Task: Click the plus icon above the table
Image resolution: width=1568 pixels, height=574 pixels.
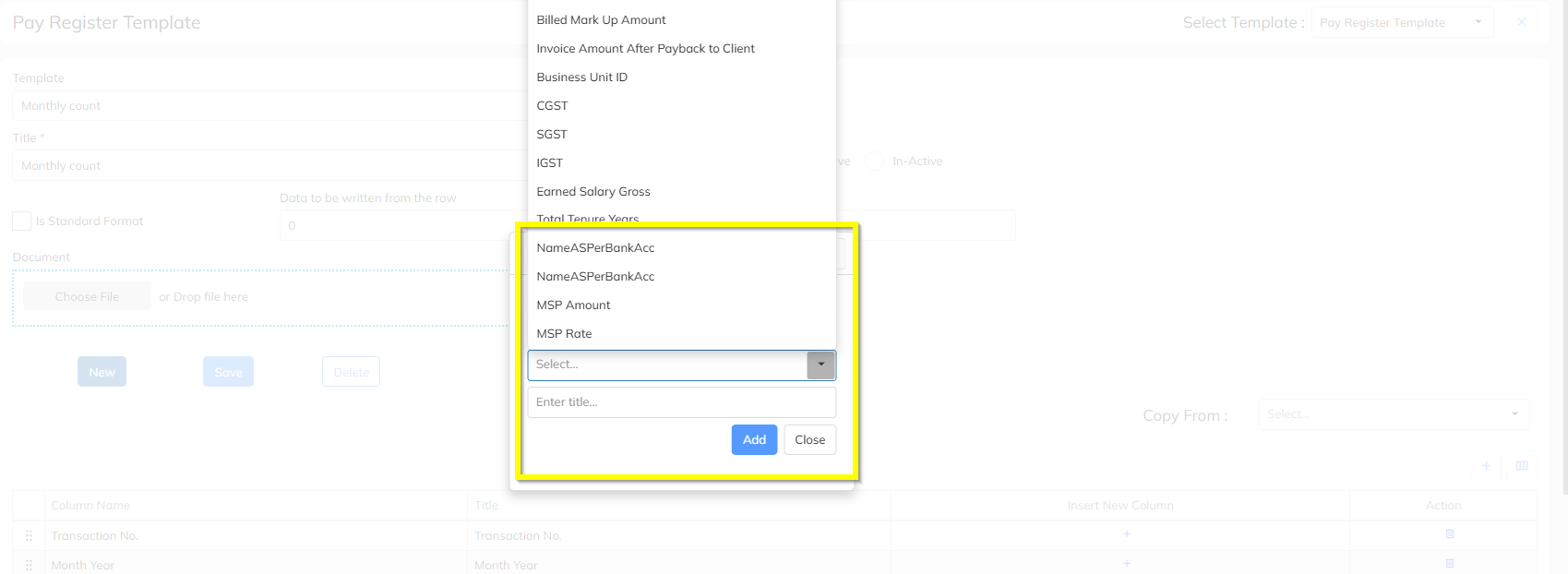Action: coord(1486,466)
